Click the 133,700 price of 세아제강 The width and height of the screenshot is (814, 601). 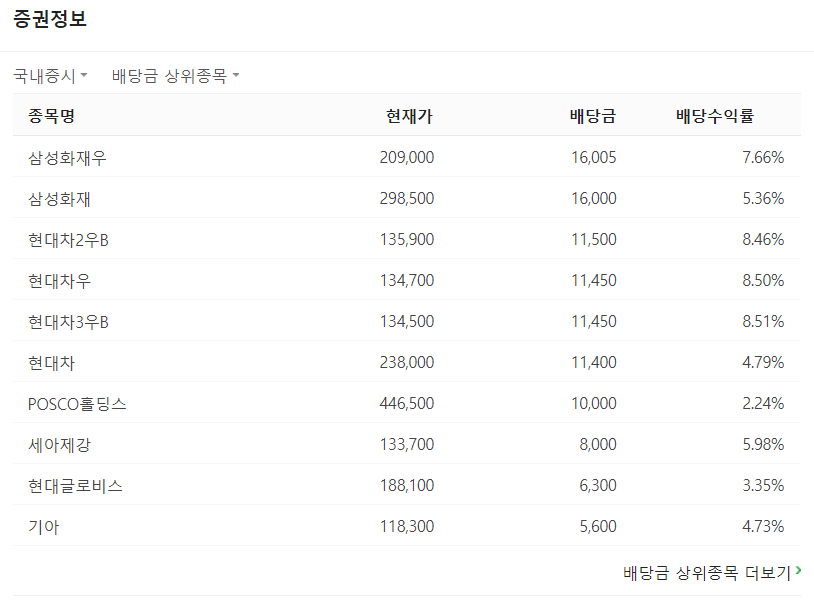[x=406, y=444]
